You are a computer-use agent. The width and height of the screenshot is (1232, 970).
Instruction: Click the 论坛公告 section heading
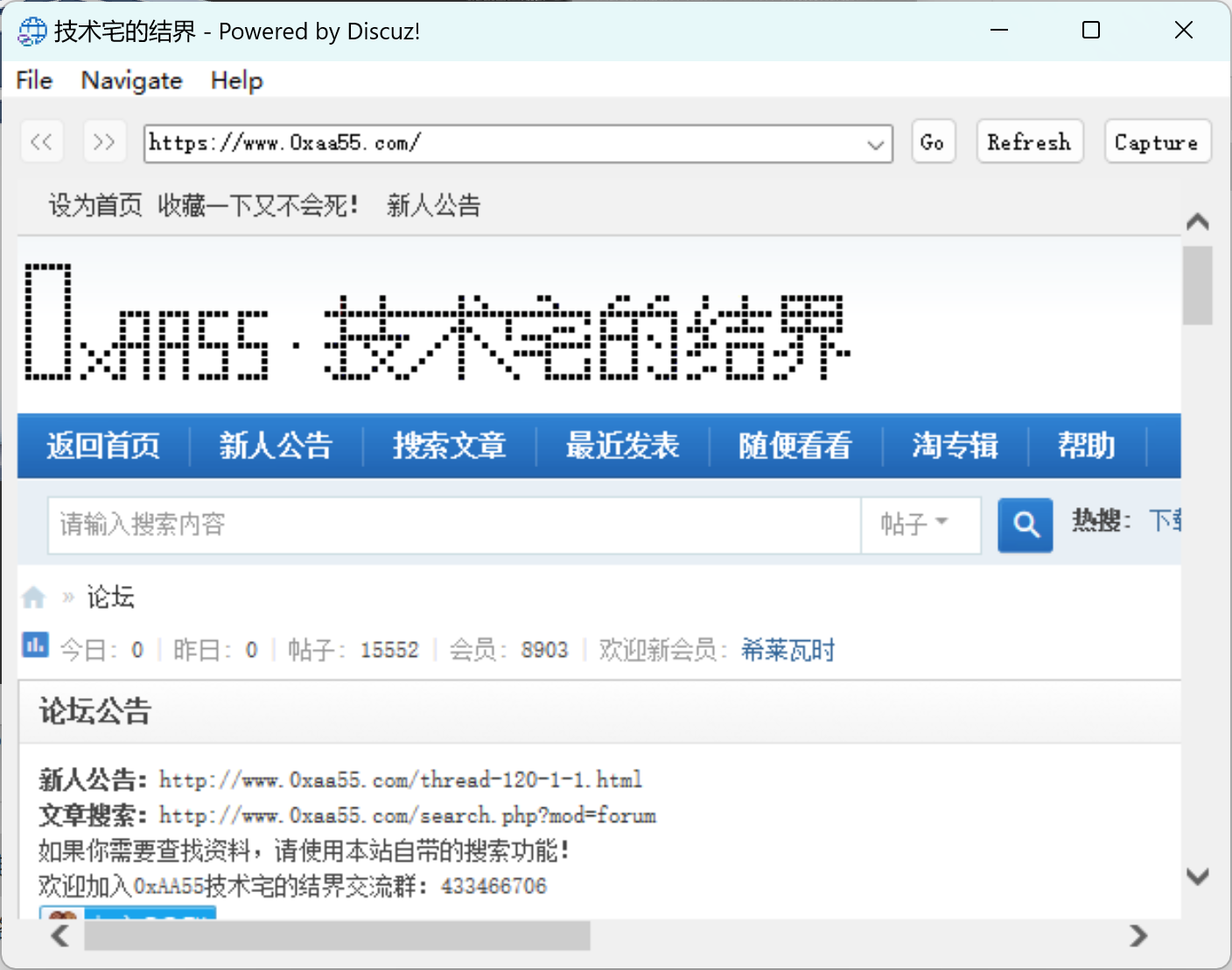[95, 711]
